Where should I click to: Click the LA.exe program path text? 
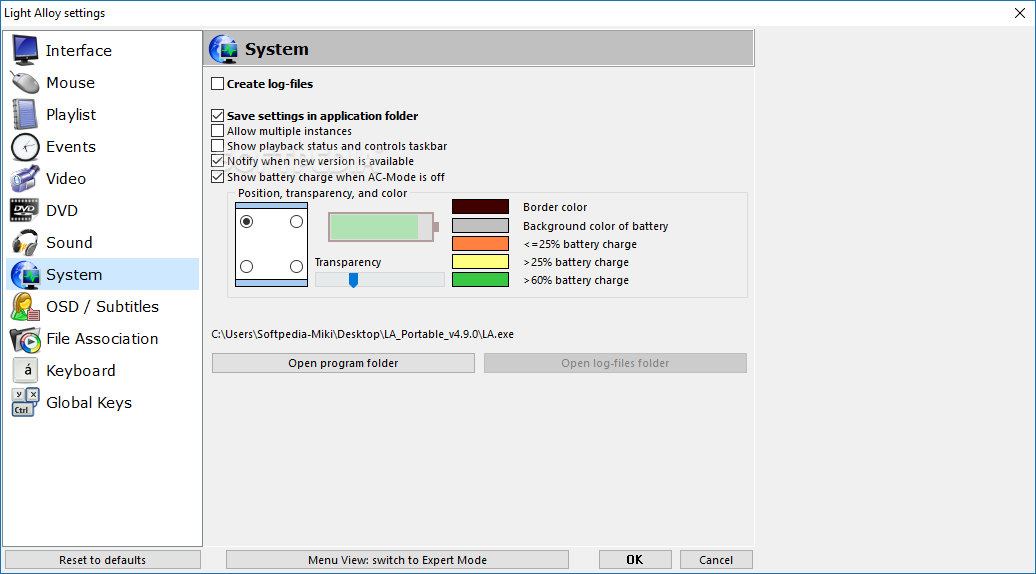click(x=363, y=334)
